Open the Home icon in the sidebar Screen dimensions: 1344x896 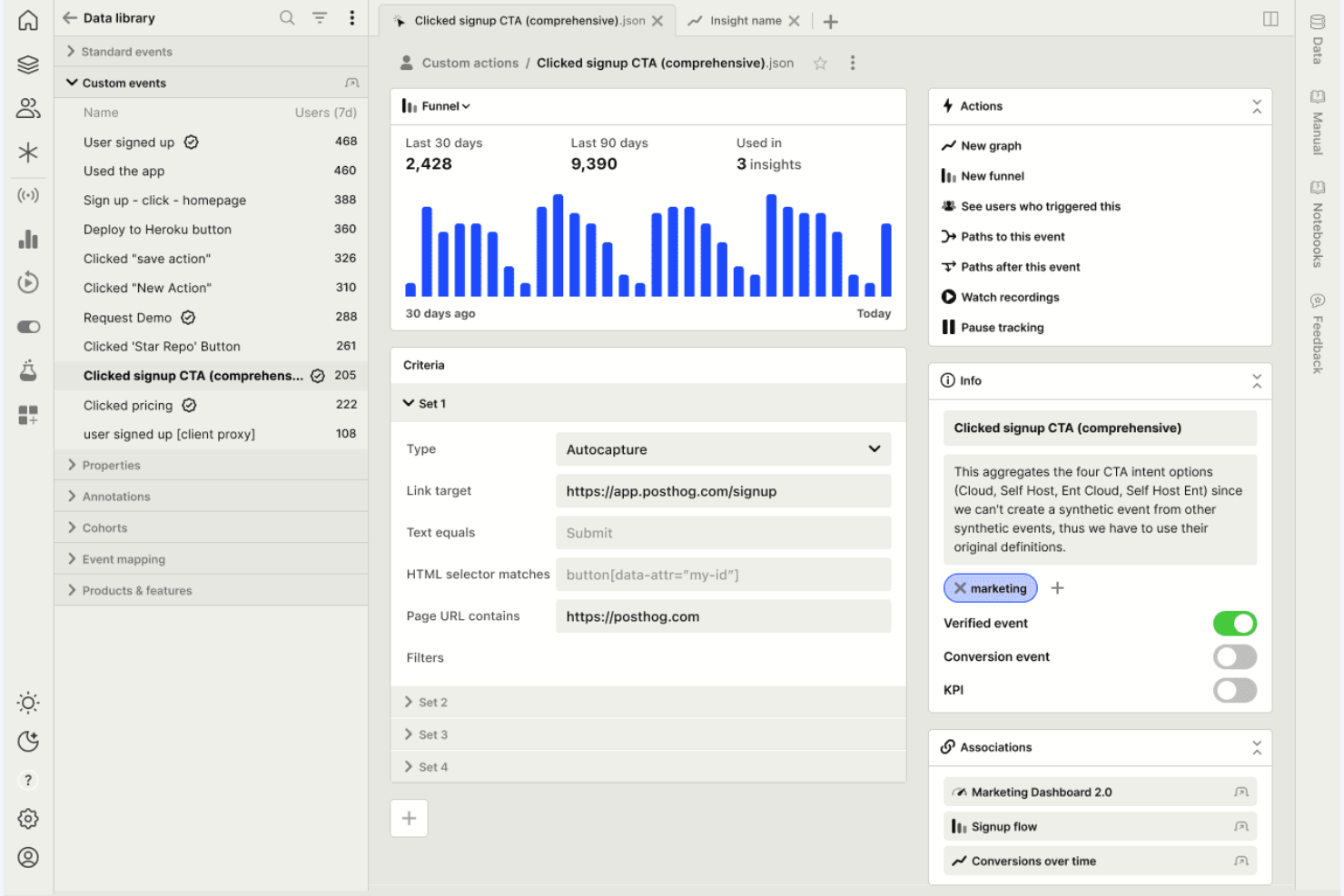[x=28, y=19]
